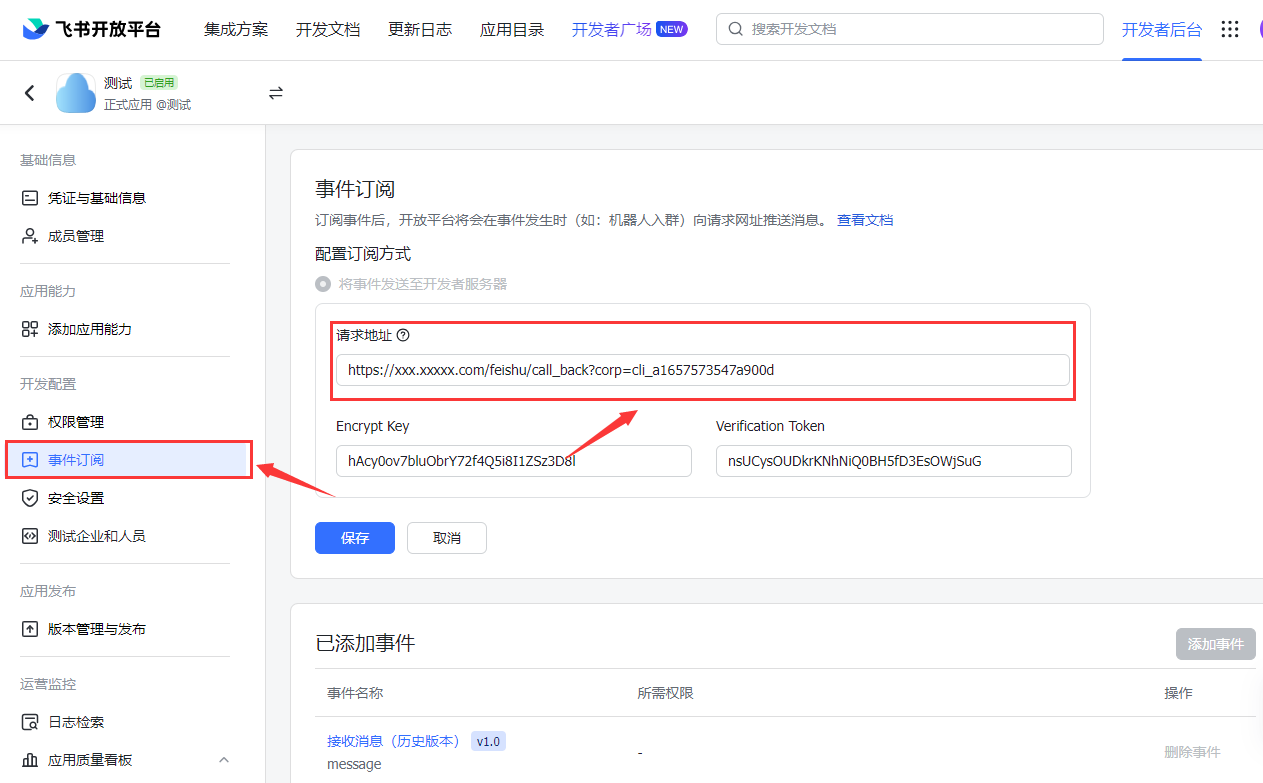Open 凭证与基础信息 in sidebar
The width and height of the screenshot is (1263, 783).
(97, 198)
